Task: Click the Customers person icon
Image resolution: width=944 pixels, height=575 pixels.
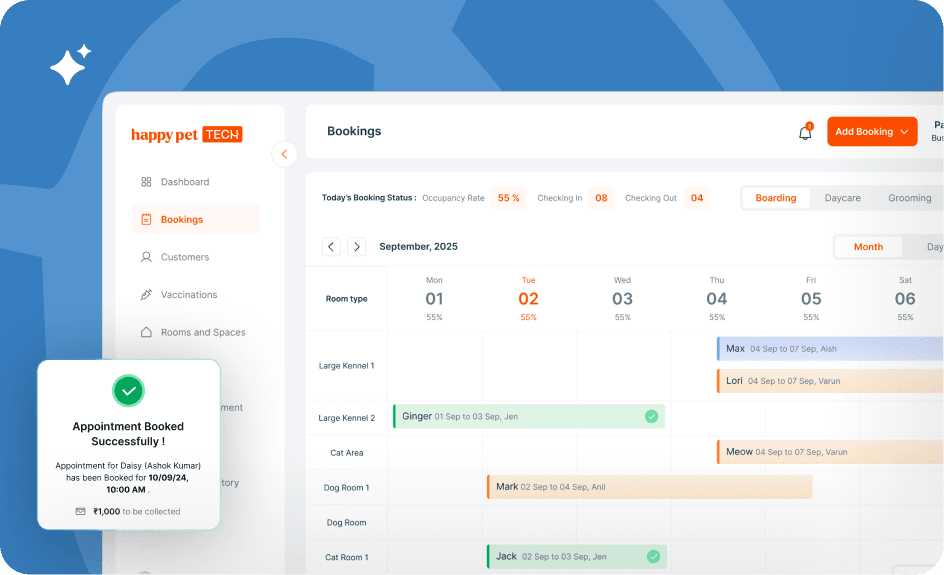Action: 146,257
